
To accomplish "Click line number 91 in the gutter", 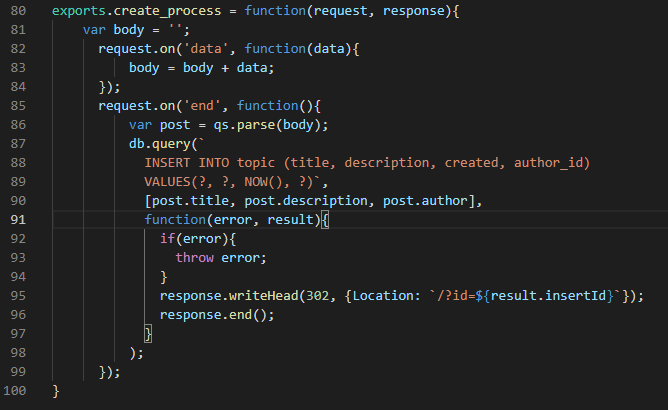I will (18, 219).
